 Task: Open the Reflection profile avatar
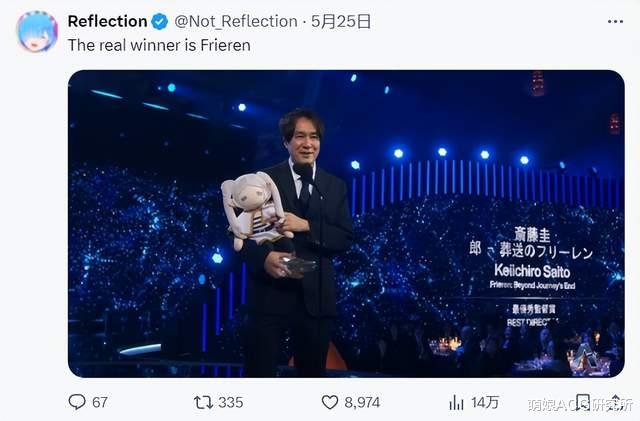point(37,31)
